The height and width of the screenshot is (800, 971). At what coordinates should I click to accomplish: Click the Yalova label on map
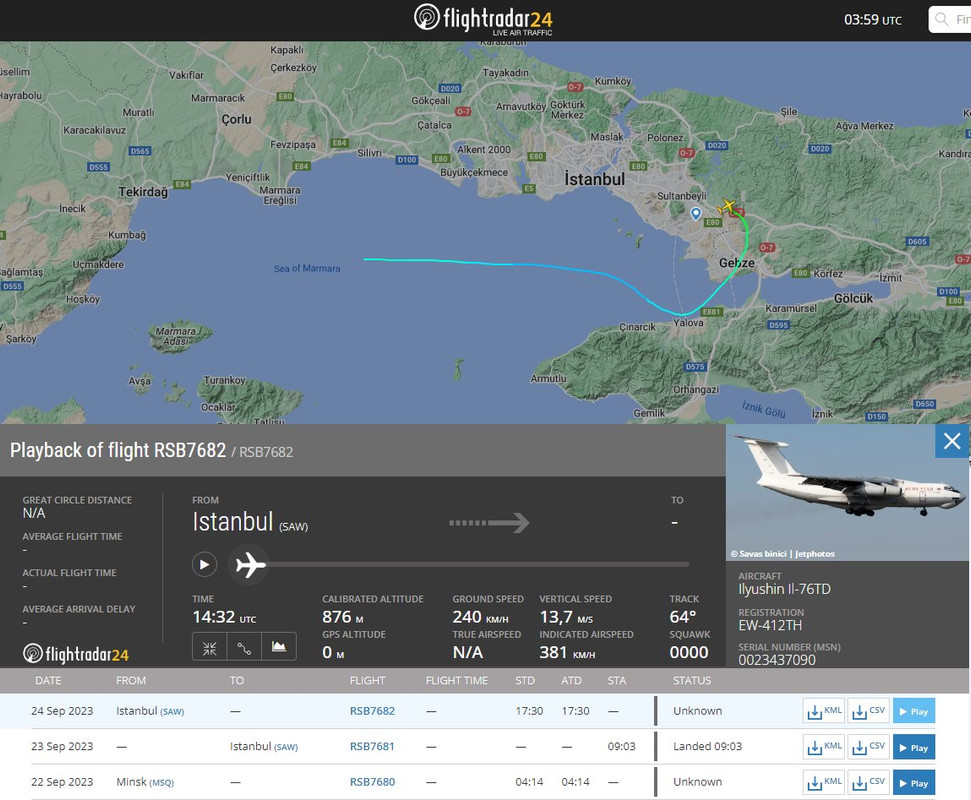(x=688, y=323)
